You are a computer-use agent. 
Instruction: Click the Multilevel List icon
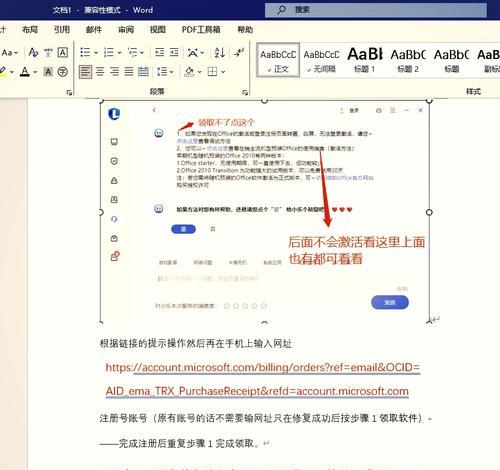pos(132,52)
